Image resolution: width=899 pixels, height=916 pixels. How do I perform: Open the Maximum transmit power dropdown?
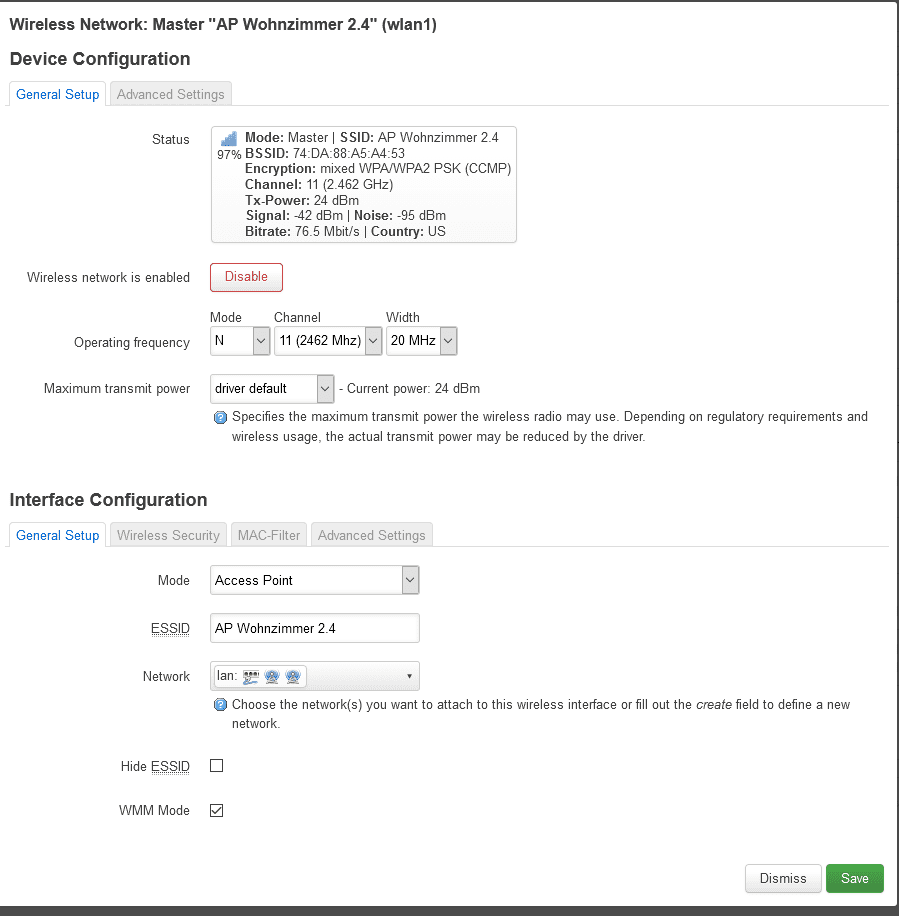[272, 388]
